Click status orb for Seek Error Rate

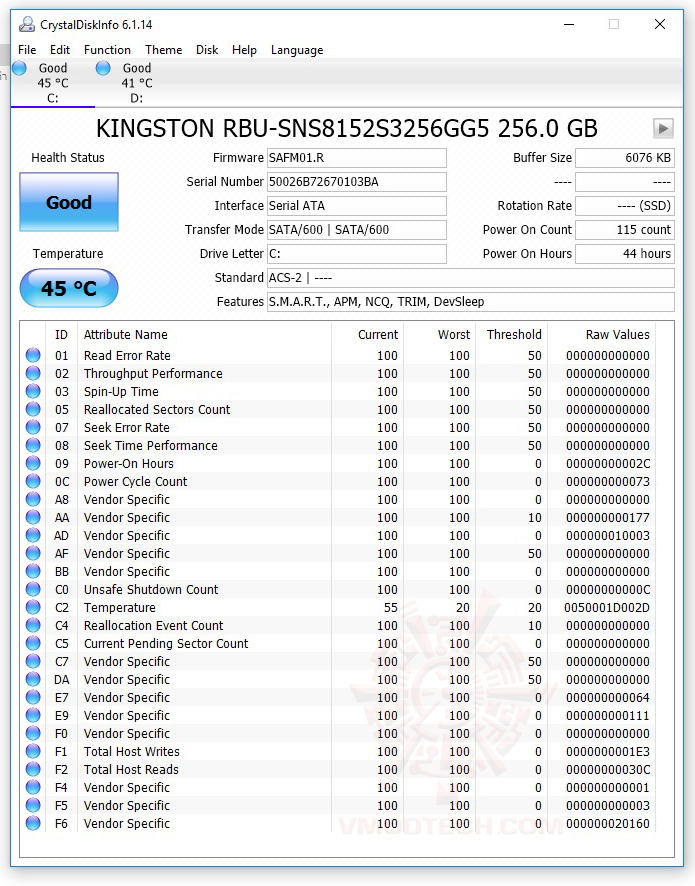pyautogui.click(x=33, y=427)
